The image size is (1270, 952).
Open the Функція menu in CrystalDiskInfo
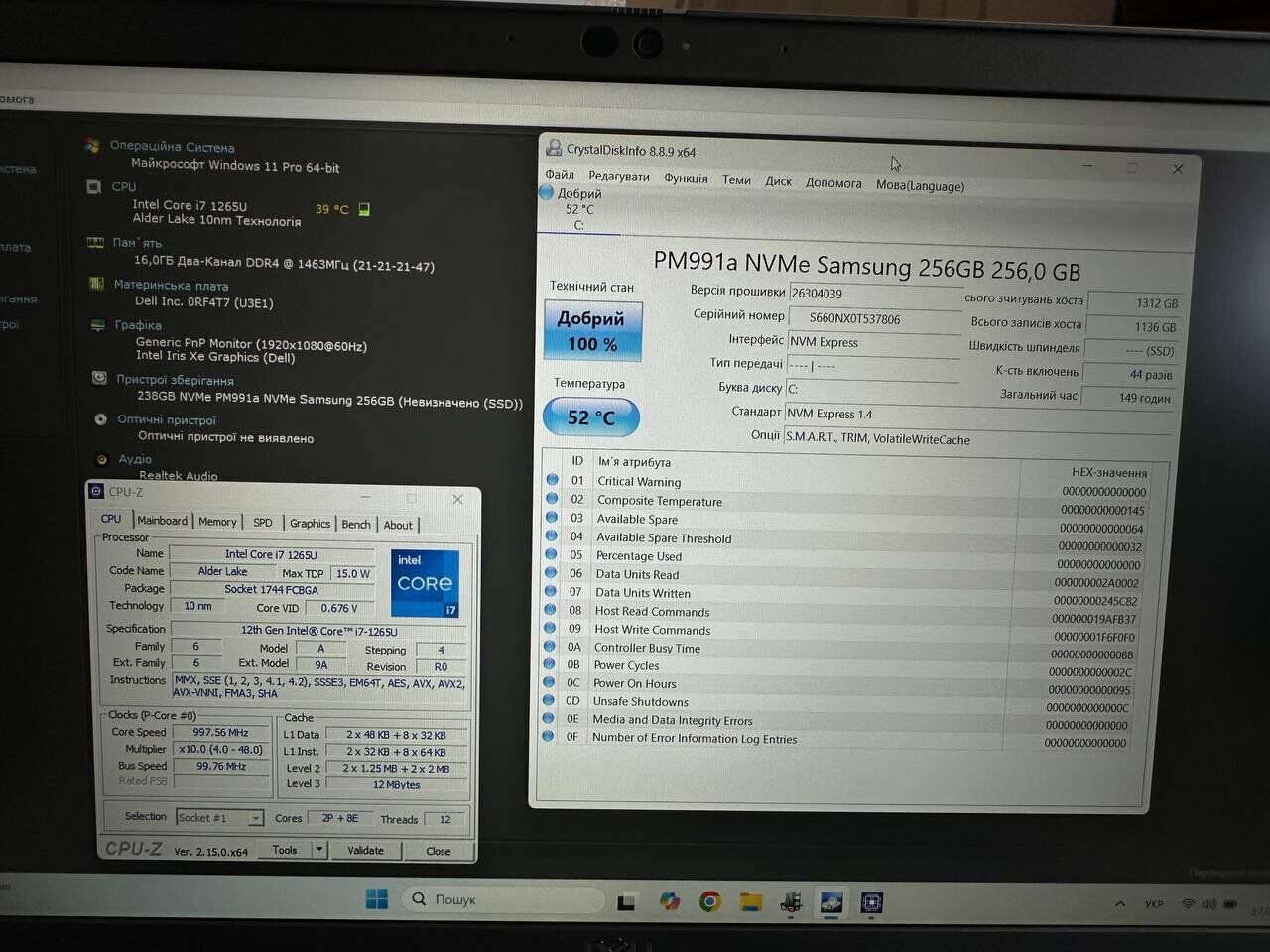coord(686,178)
